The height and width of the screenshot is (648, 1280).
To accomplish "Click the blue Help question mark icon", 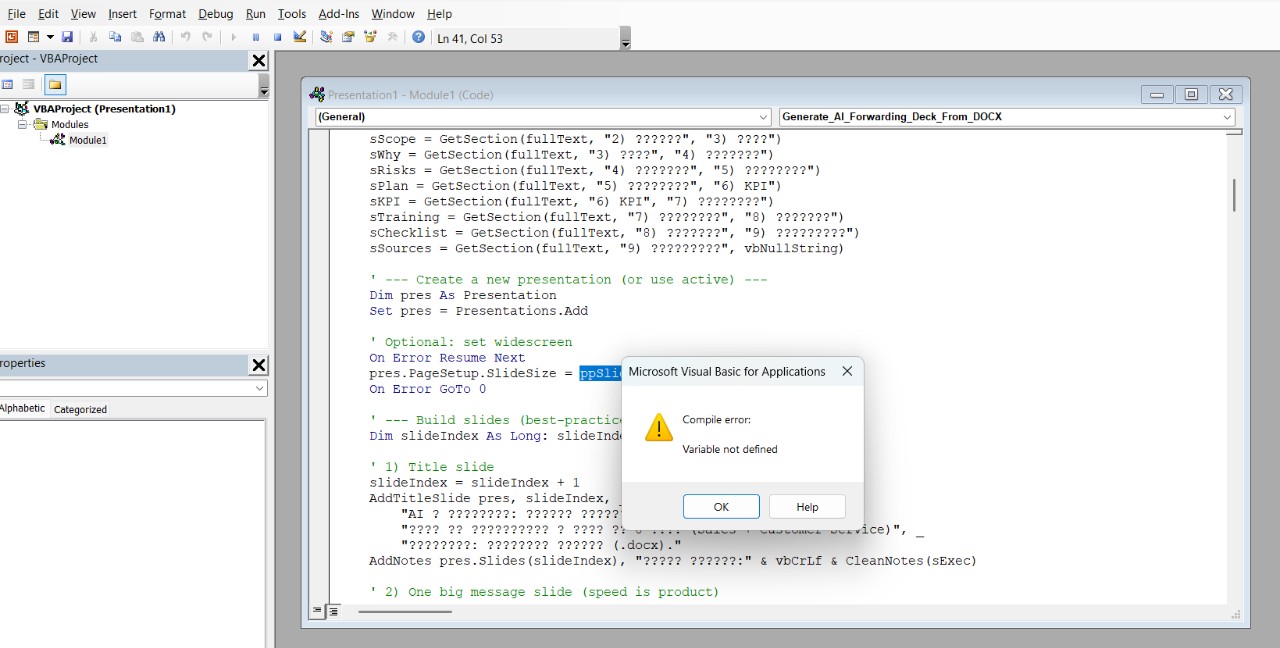I will pos(418,37).
